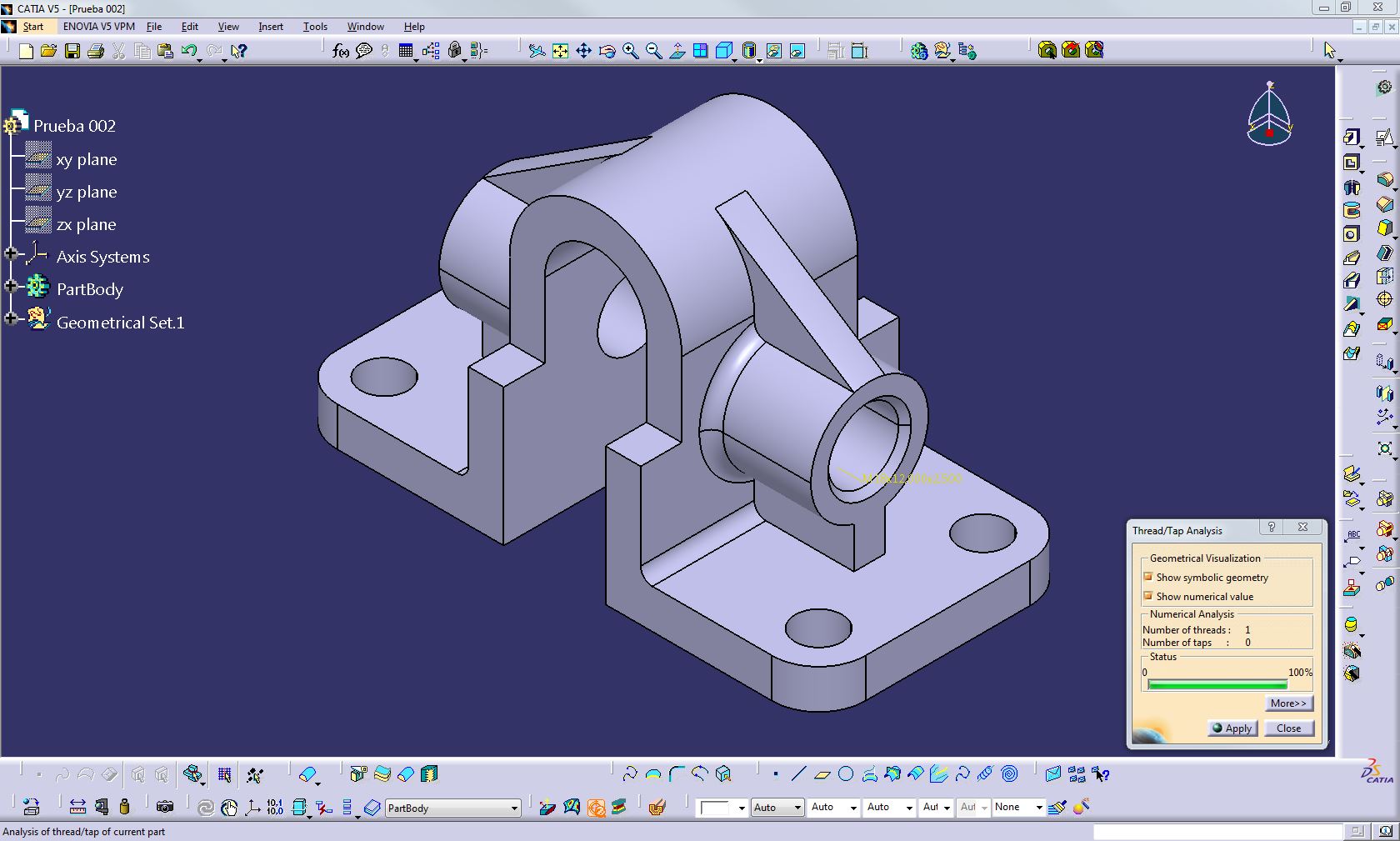Click Apply in Thread/Tap Analysis
Screen dimensions: 1400x841
(x=1232, y=728)
